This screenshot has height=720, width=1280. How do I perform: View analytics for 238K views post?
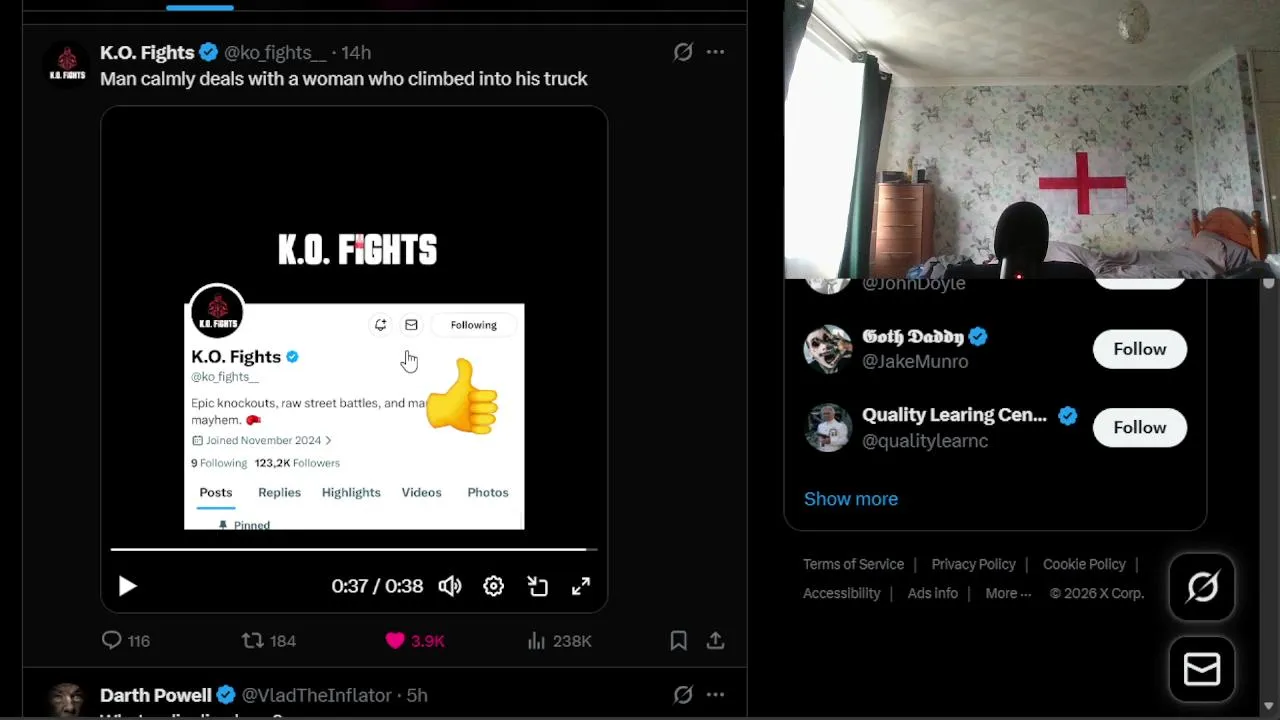537,641
